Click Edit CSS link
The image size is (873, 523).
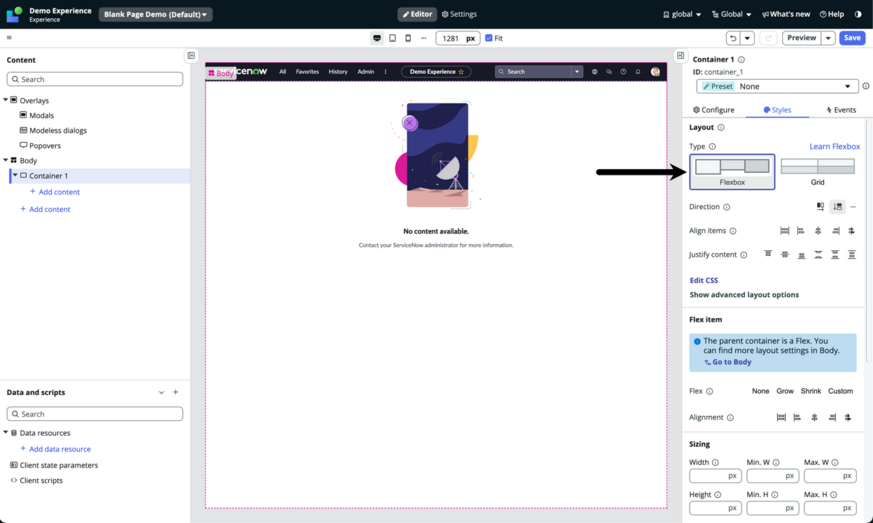704,280
